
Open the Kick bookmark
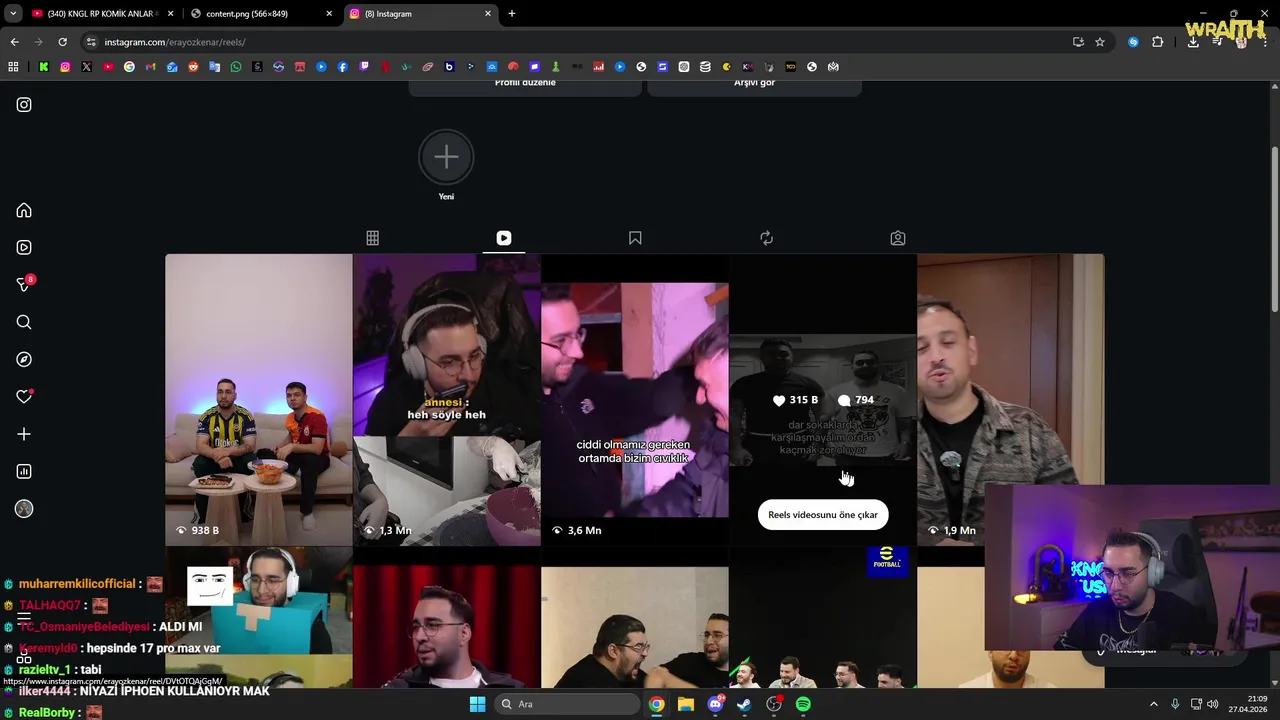click(44, 67)
